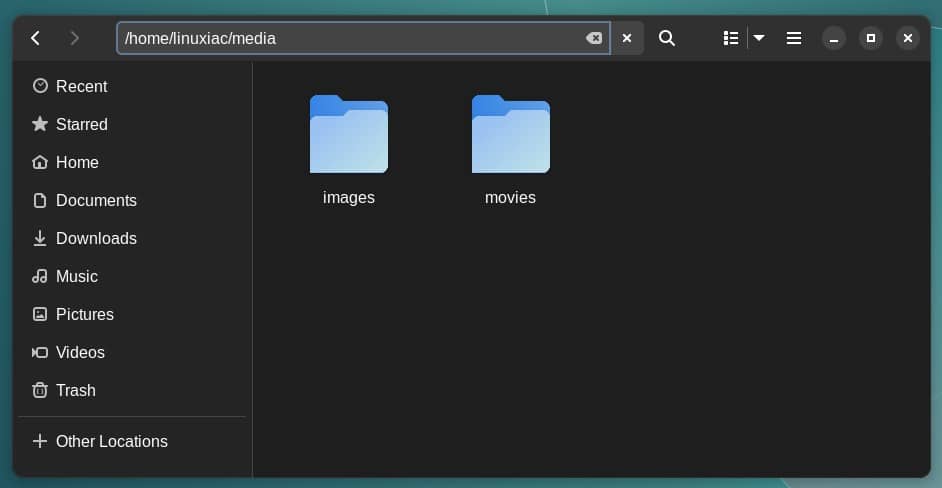Open Recent in the sidebar
Viewport: 942px width, 488px height.
[x=132, y=86]
